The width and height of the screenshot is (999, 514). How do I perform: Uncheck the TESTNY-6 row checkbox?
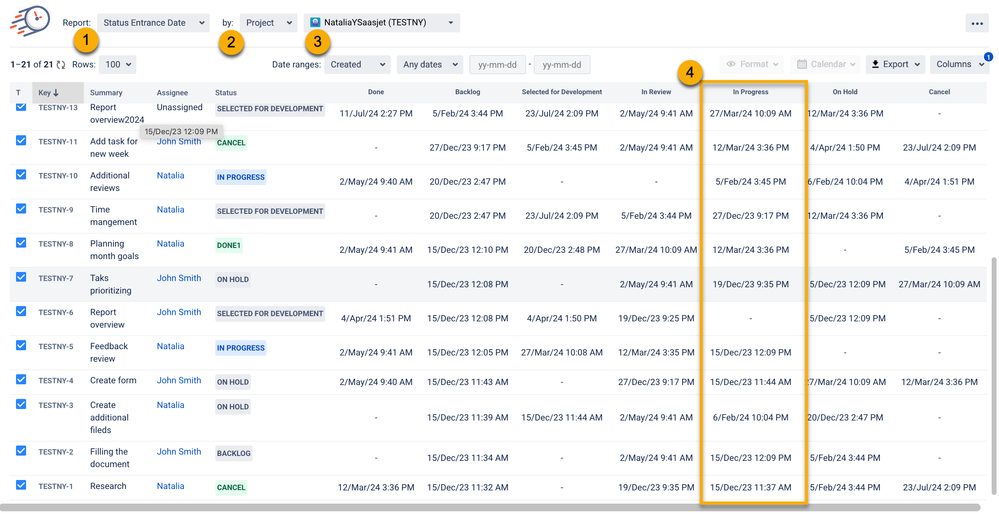tap(21, 311)
